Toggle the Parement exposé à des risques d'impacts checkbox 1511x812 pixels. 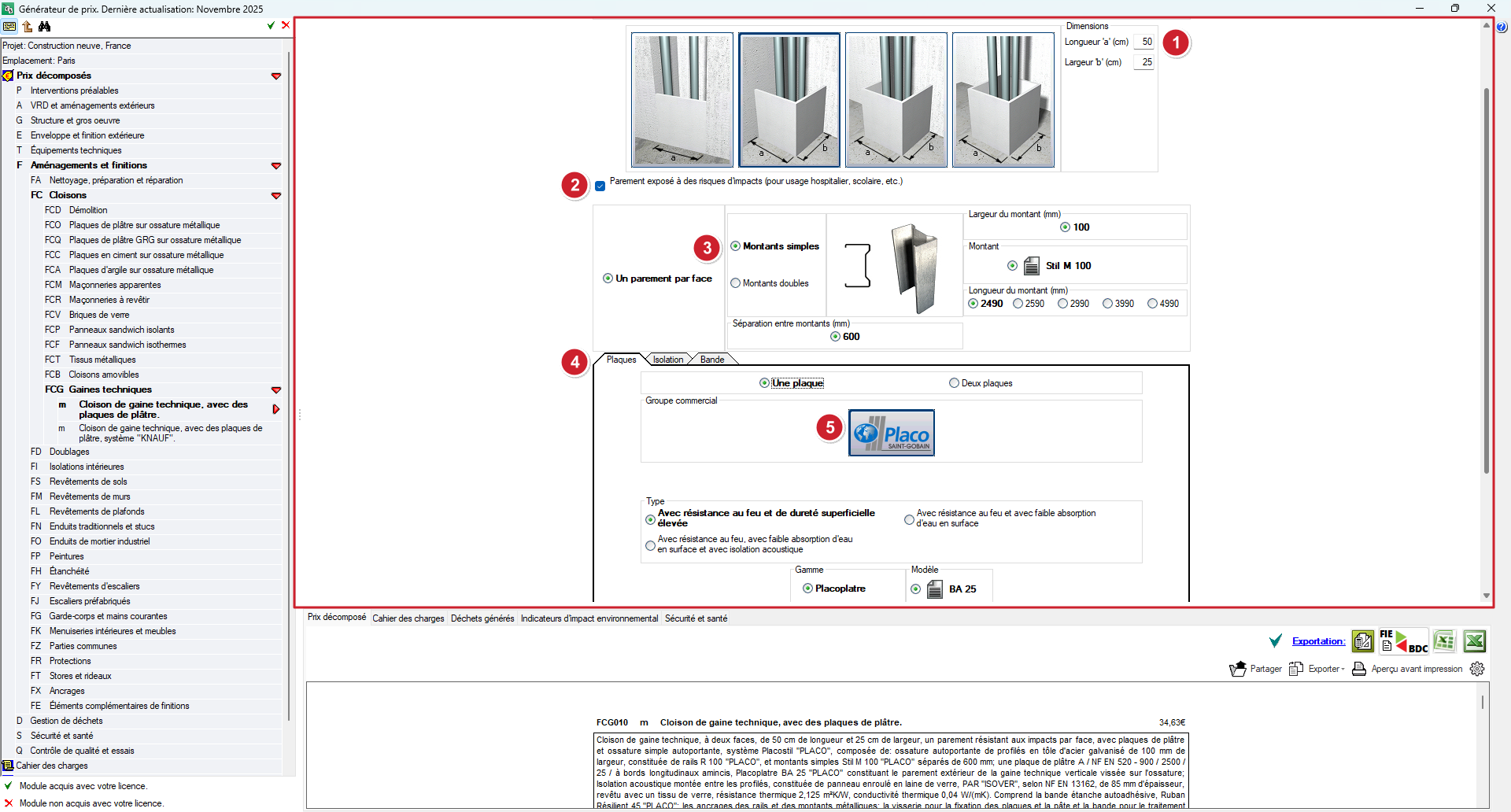pyautogui.click(x=600, y=186)
